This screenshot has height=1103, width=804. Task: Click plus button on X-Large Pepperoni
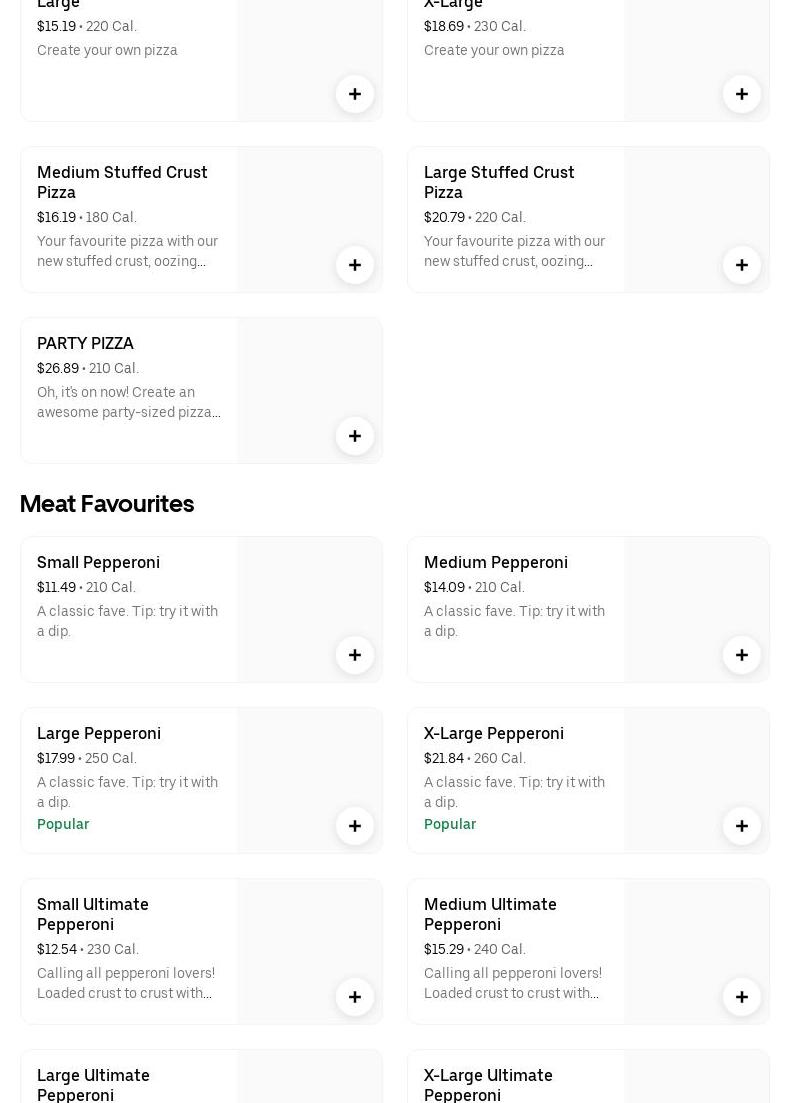(x=742, y=826)
